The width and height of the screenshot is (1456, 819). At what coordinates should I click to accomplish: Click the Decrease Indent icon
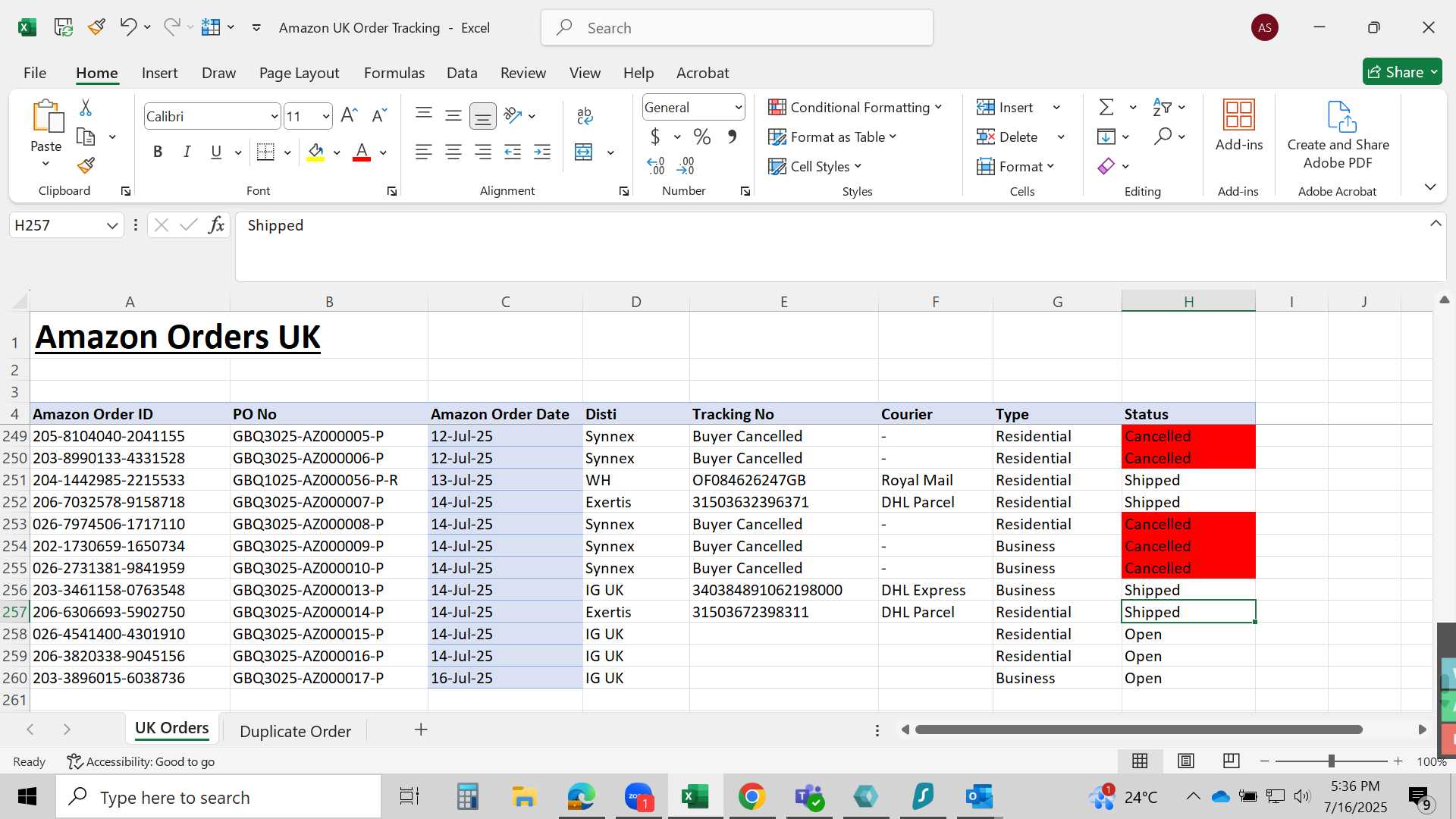point(513,152)
